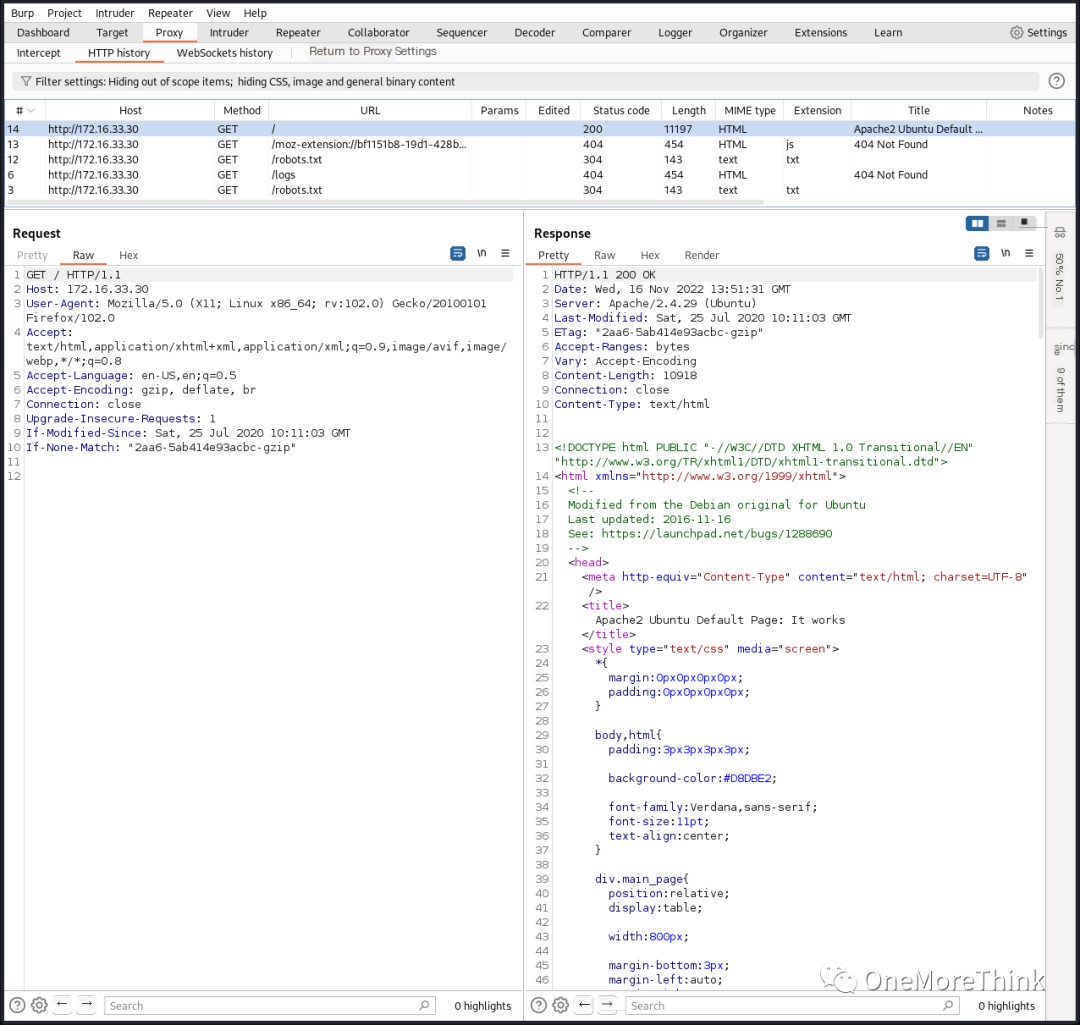Go to previous match in the Response panel

pos(584,1004)
